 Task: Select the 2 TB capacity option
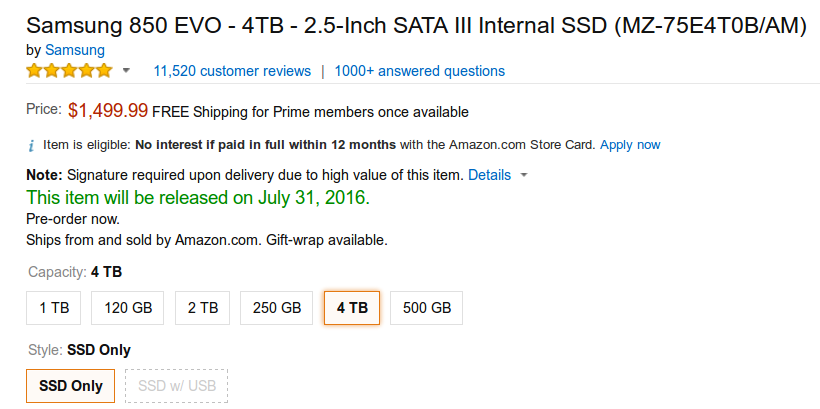(x=203, y=308)
